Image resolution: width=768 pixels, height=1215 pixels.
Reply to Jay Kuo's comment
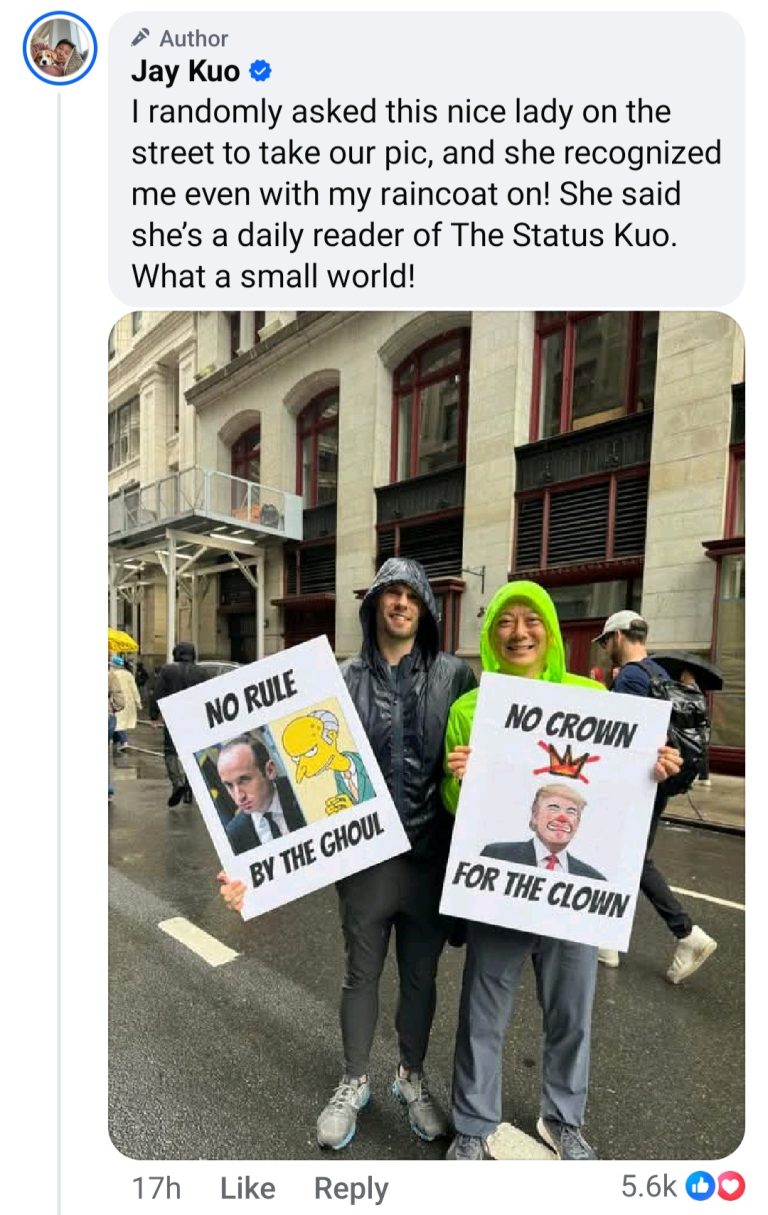coord(351,1188)
